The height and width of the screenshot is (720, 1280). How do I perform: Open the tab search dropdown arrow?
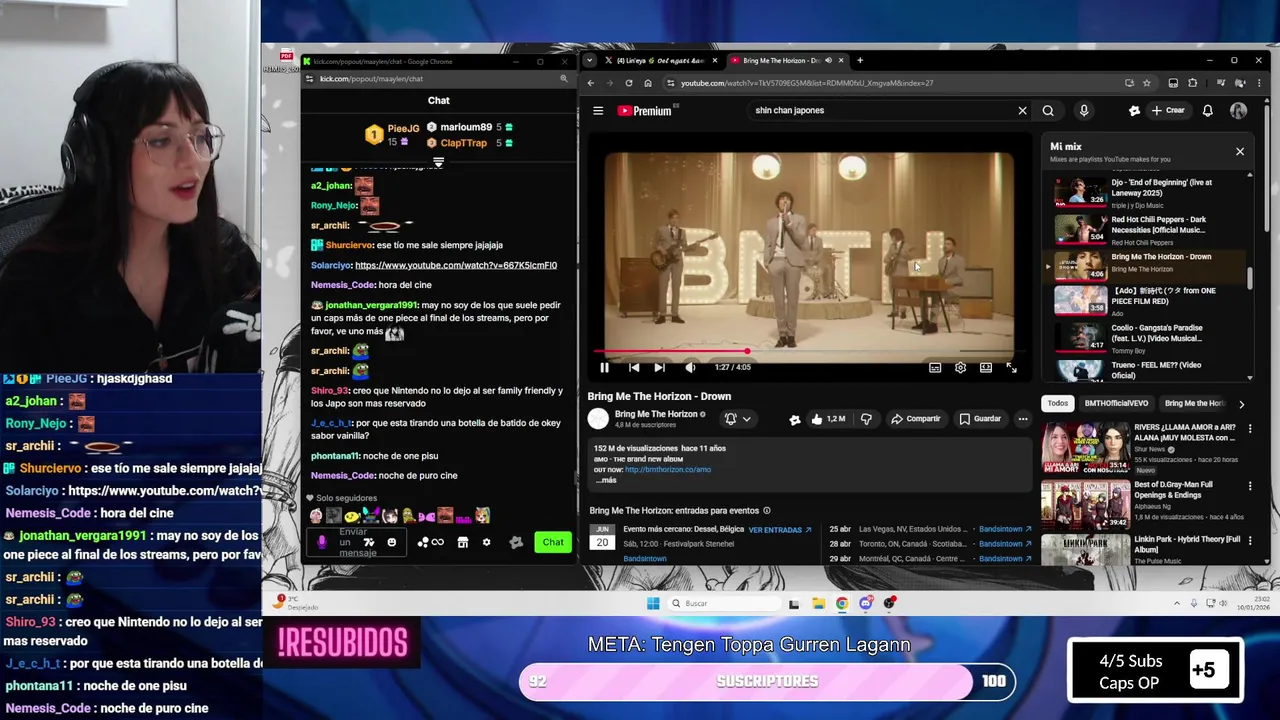pos(589,60)
